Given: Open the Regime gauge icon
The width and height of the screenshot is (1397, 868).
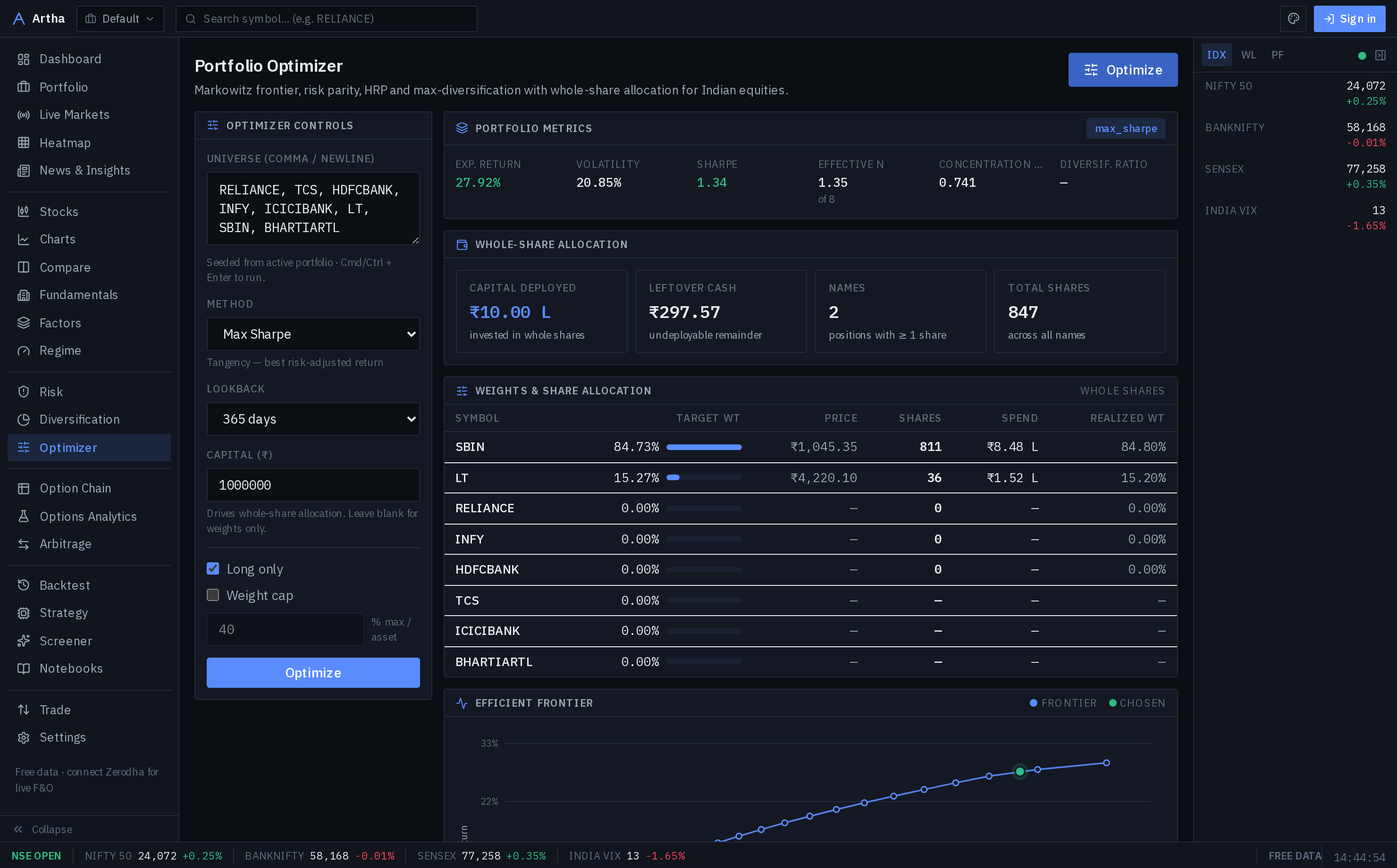Looking at the screenshot, I should pos(24,351).
